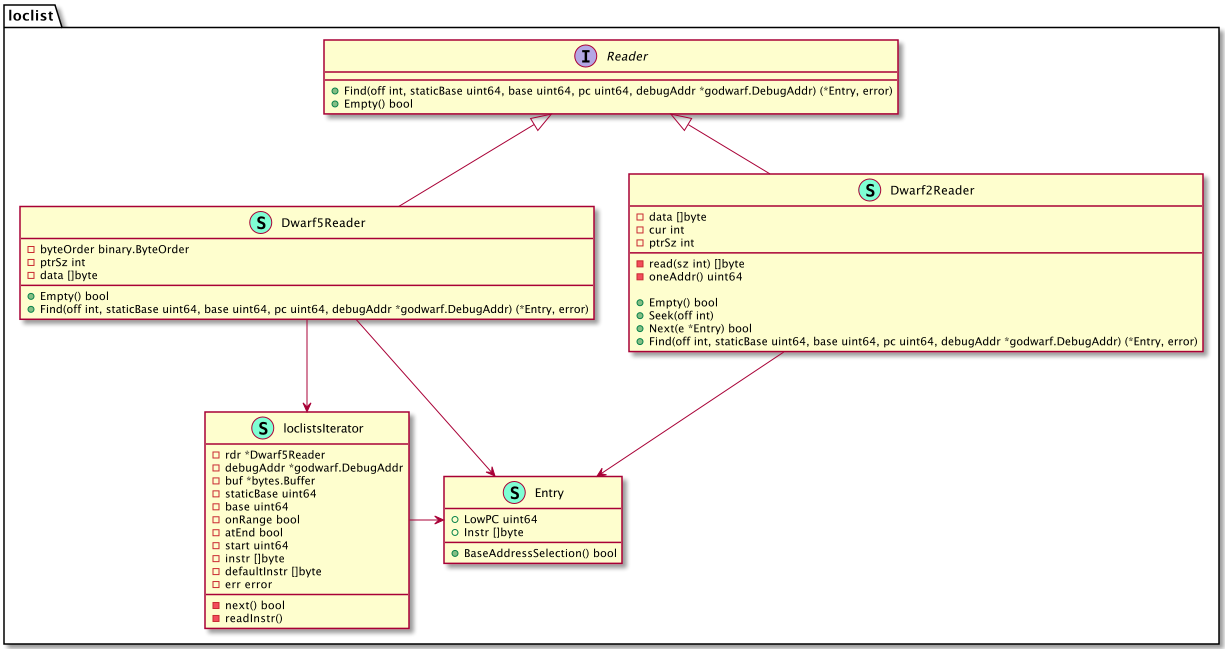Click the Find method in Reader interface
Screen dimensions: 1225x649
click(614, 90)
